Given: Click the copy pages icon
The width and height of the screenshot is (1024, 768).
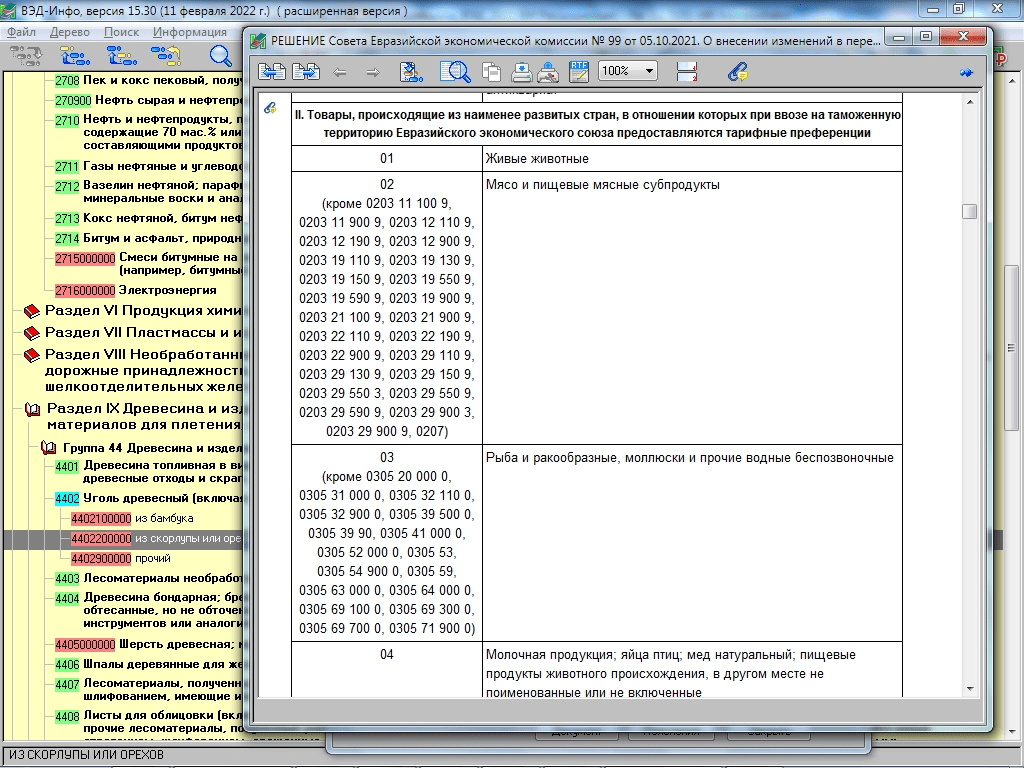Looking at the screenshot, I should coord(491,72).
